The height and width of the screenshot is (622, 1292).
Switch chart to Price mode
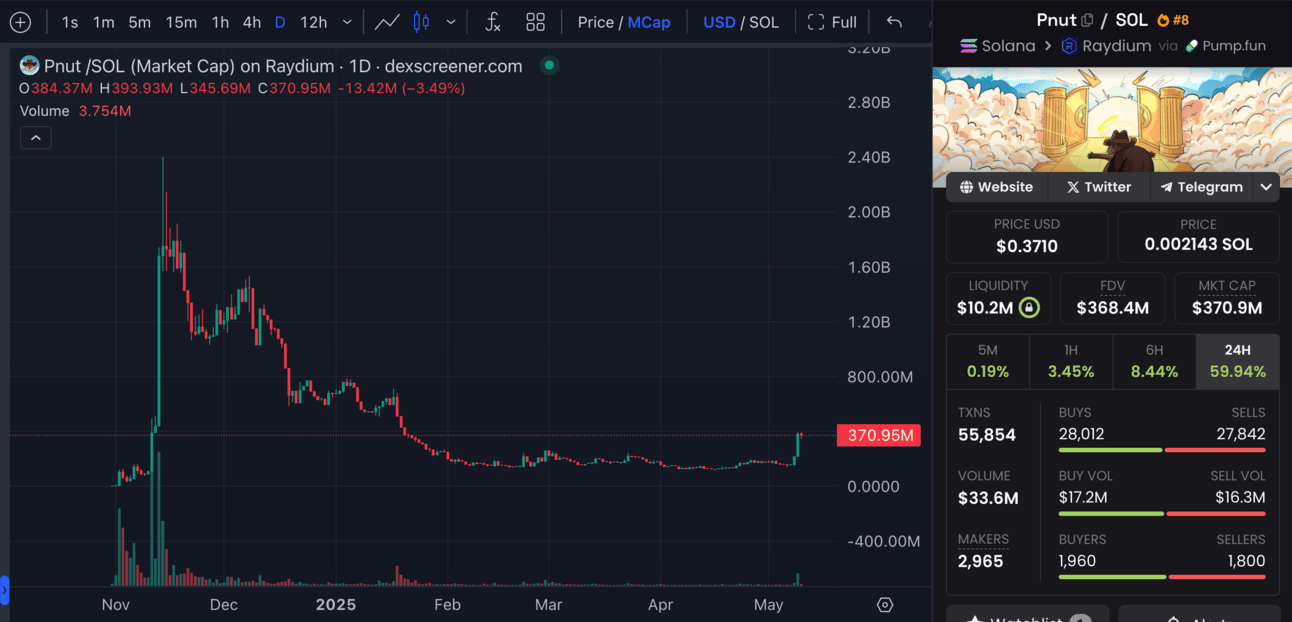click(596, 22)
